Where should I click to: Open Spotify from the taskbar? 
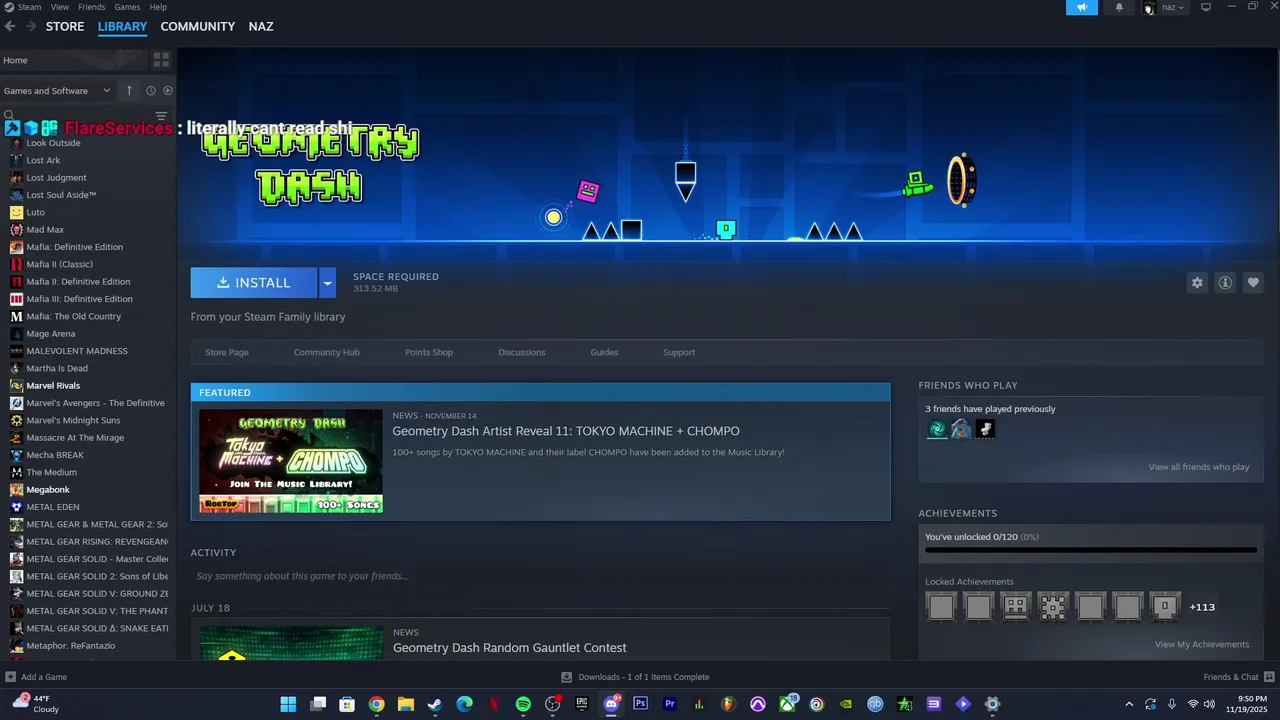[x=523, y=704]
